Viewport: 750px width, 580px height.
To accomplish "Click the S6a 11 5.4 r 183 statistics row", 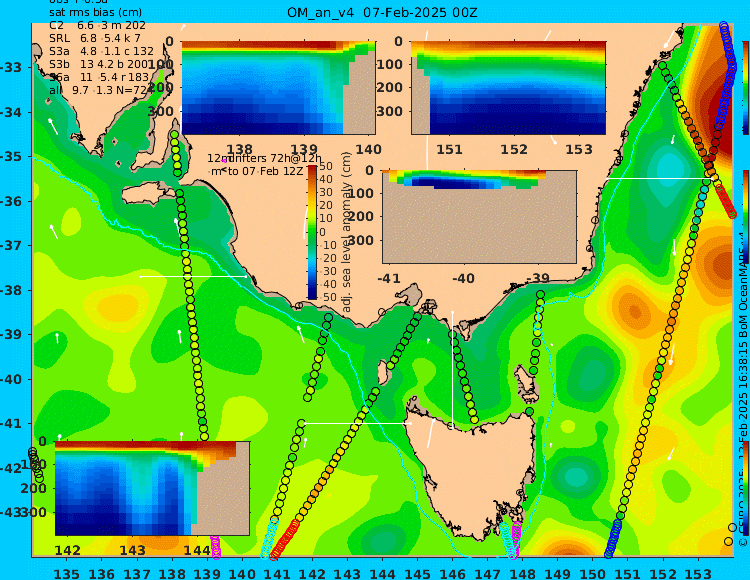I will (99, 77).
